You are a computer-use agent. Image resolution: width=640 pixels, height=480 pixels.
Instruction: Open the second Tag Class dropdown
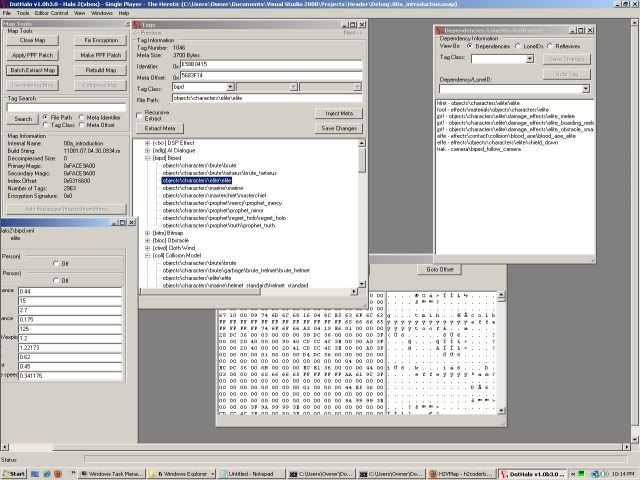pos(293,87)
